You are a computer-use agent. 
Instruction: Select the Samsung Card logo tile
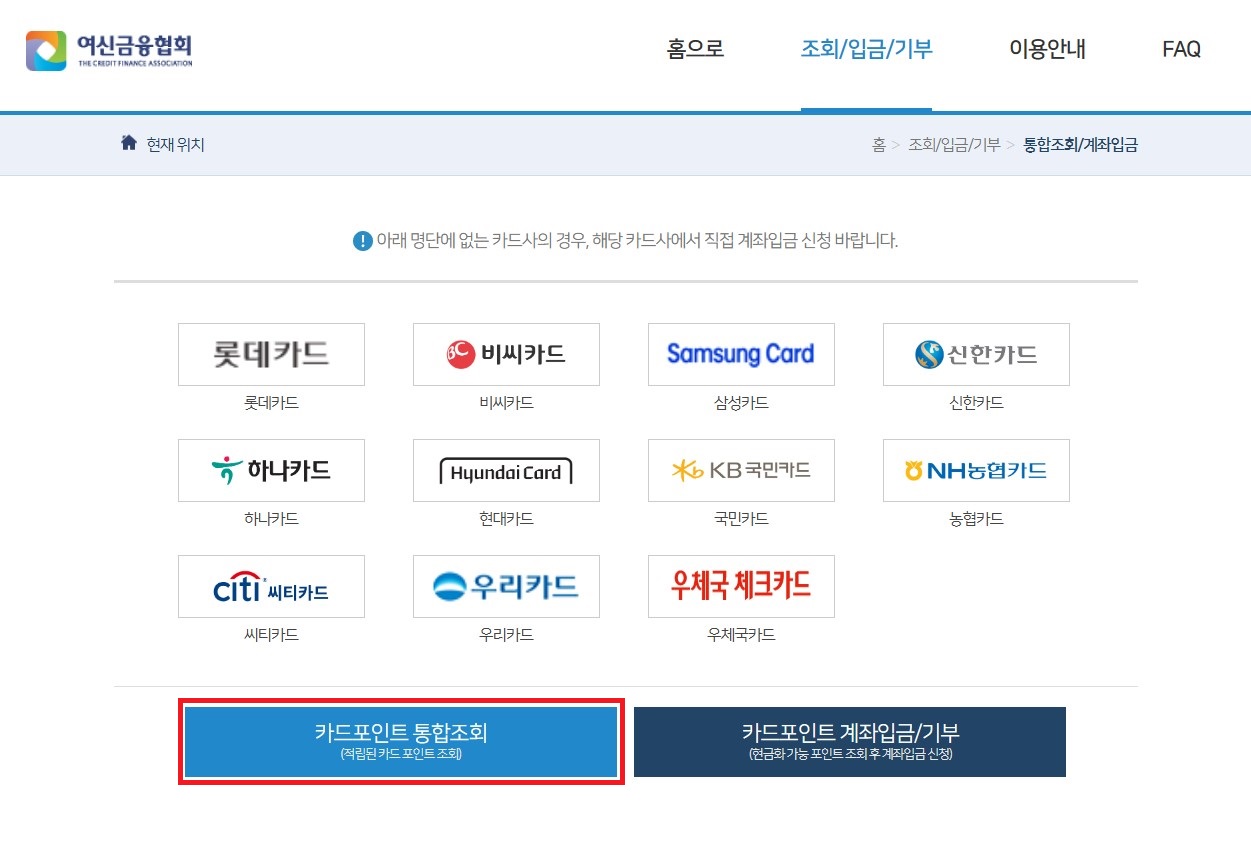point(741,354)
